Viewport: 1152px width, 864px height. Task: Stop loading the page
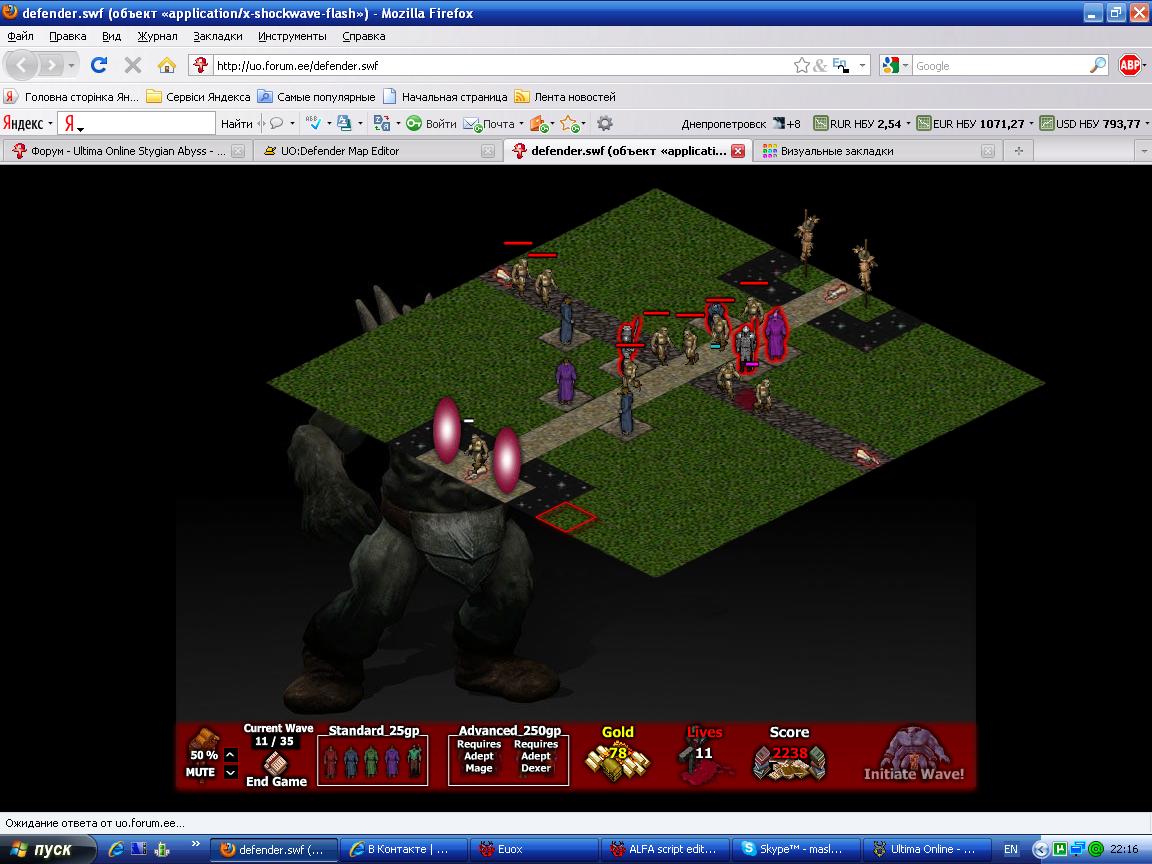click(133, 65)
